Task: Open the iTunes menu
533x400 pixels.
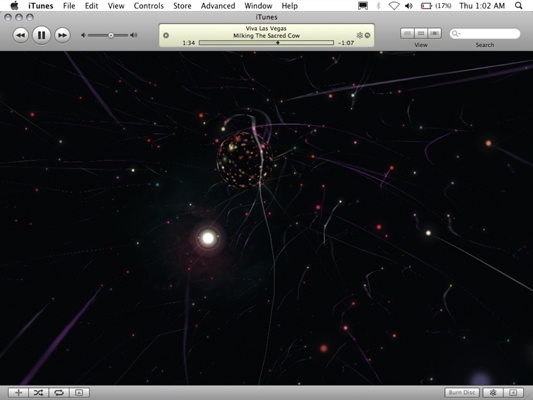Action: coord(40,6)
